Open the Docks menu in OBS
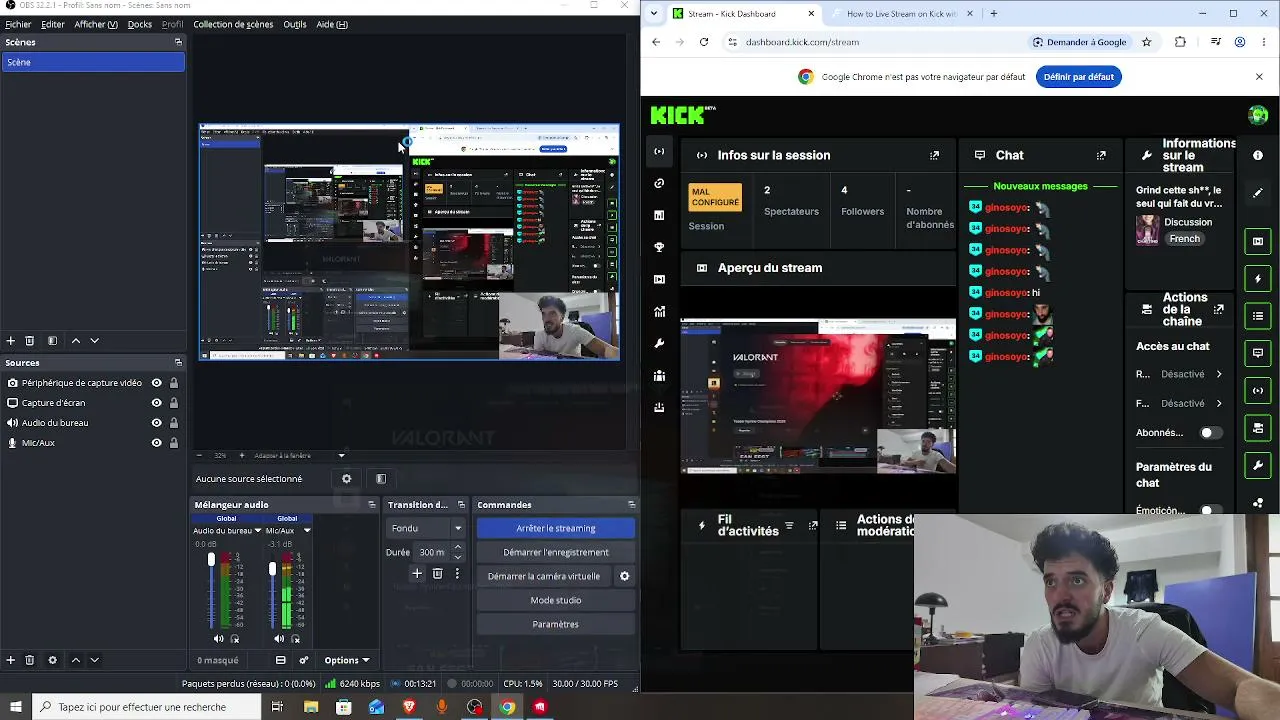This screenshot has width=1280, height=720. pos(140,24)
